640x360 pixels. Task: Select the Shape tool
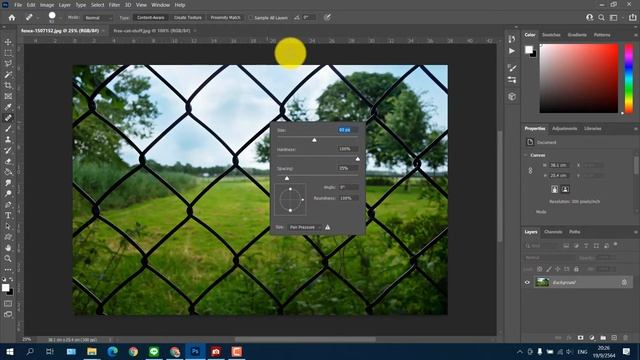8,237
